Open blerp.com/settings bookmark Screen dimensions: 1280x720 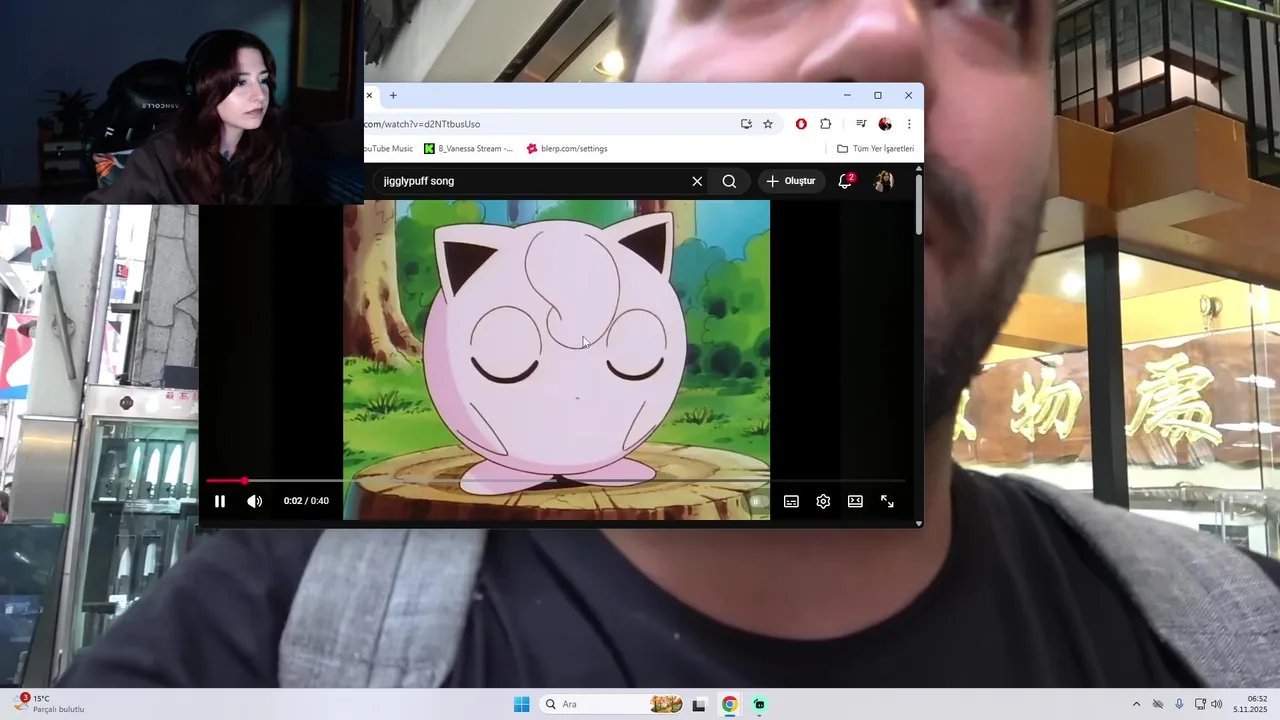[567, 149]
